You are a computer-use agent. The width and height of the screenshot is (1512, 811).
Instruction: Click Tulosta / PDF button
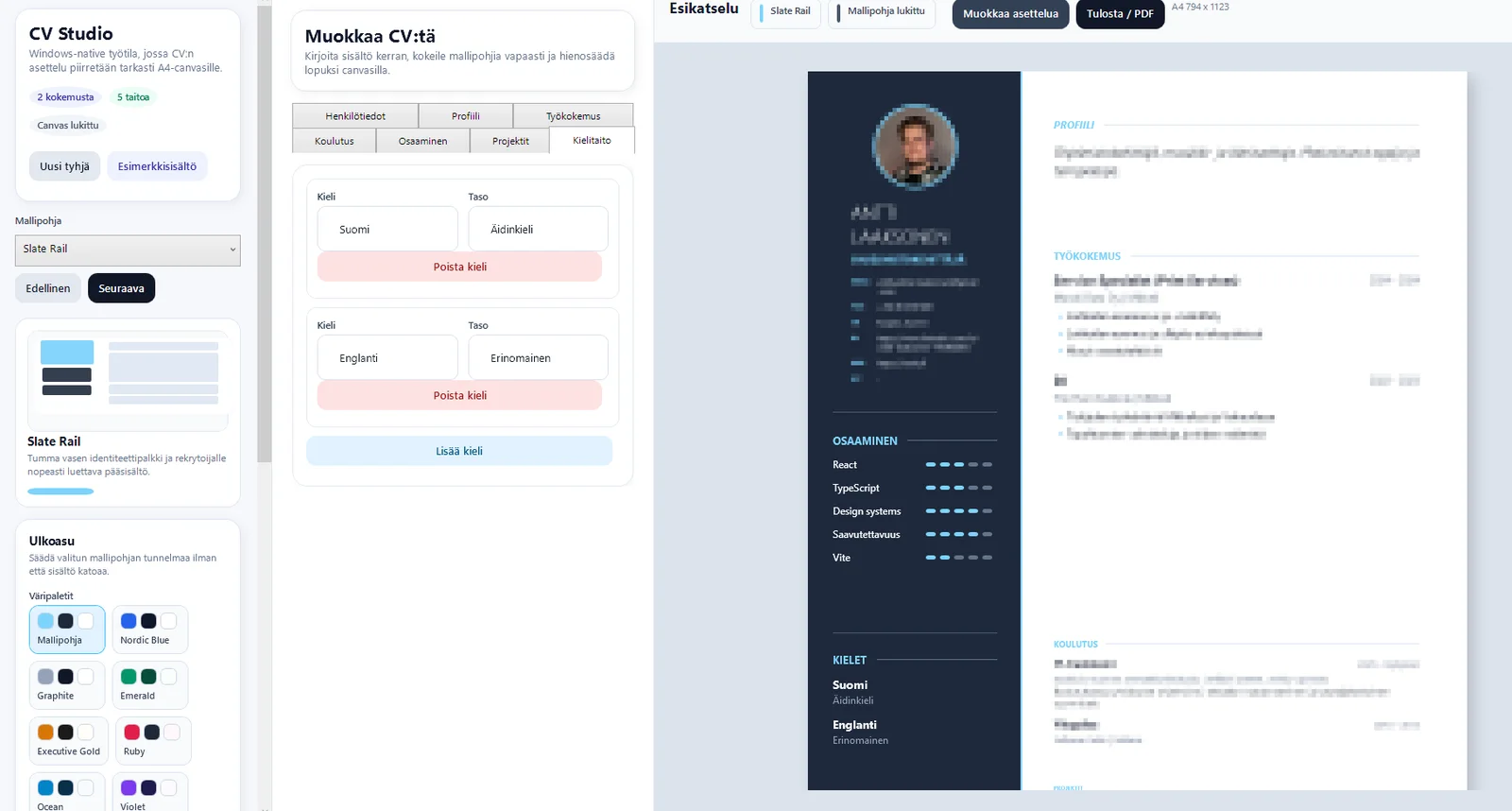[1120, 14]
